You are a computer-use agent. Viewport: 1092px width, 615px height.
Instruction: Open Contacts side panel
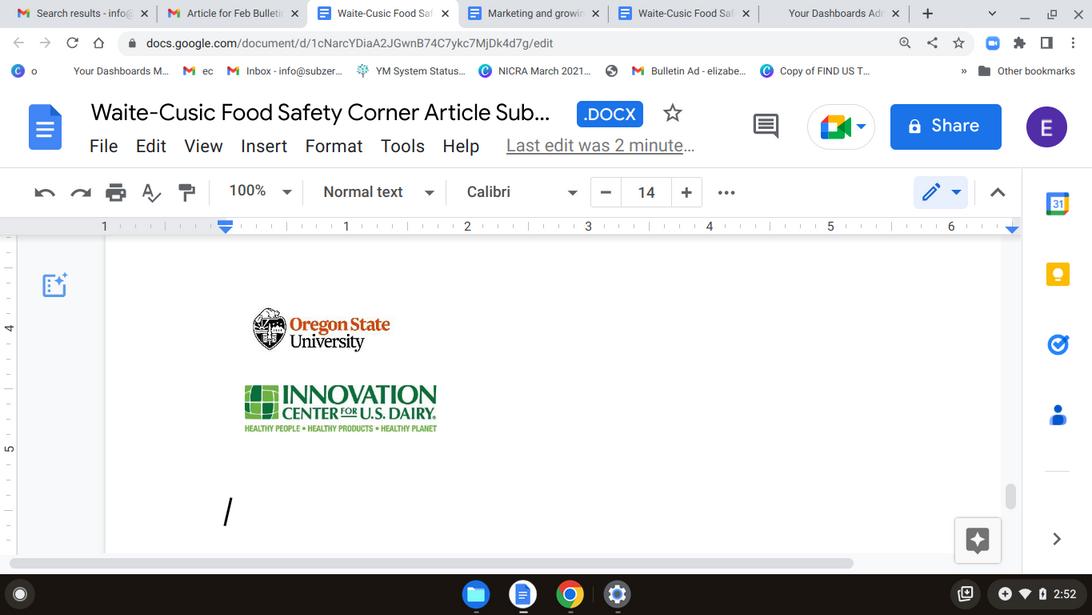1057,415
